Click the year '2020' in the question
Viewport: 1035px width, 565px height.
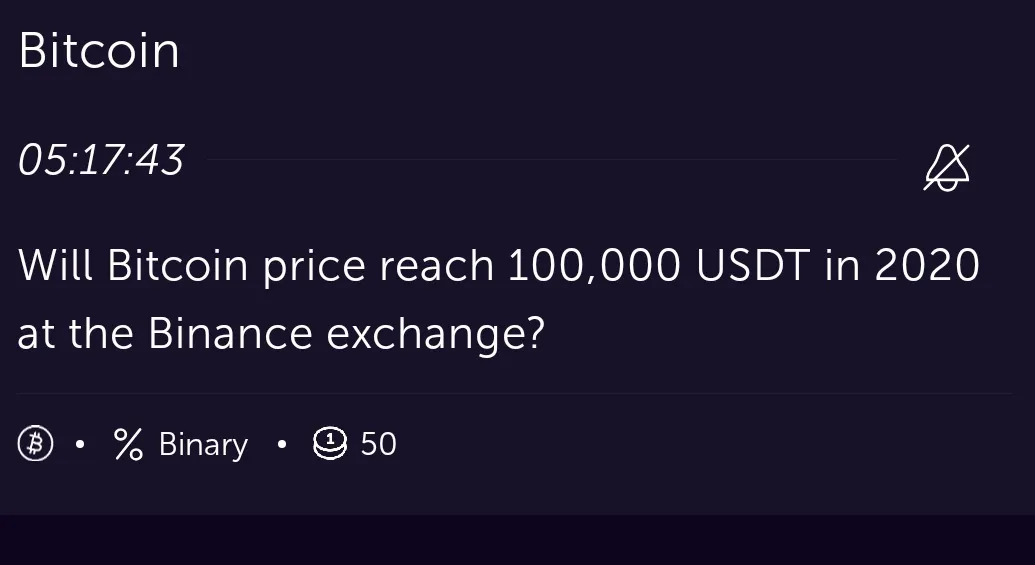click(x=927, y=265)
